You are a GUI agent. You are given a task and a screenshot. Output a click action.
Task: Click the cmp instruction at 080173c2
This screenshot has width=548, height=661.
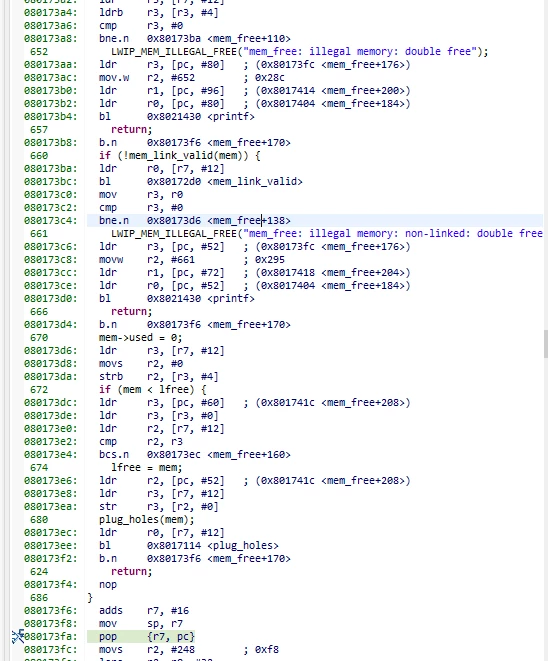[141, 208]
